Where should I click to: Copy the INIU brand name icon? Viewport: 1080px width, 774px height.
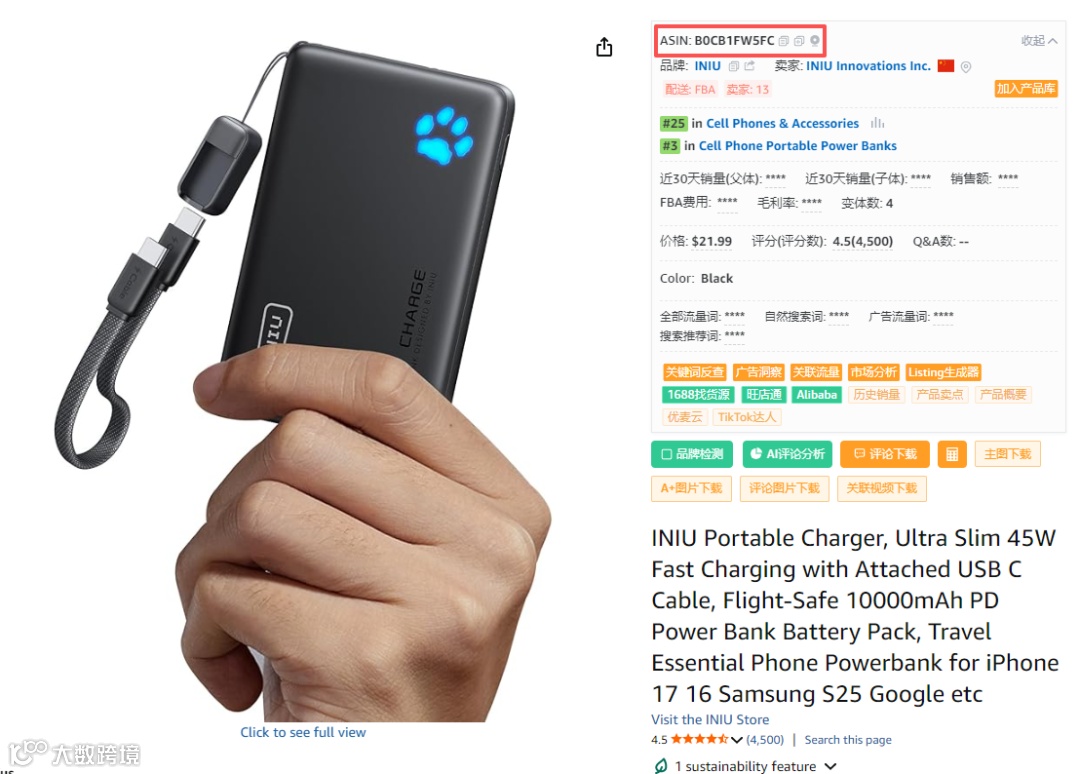[734, 66]
